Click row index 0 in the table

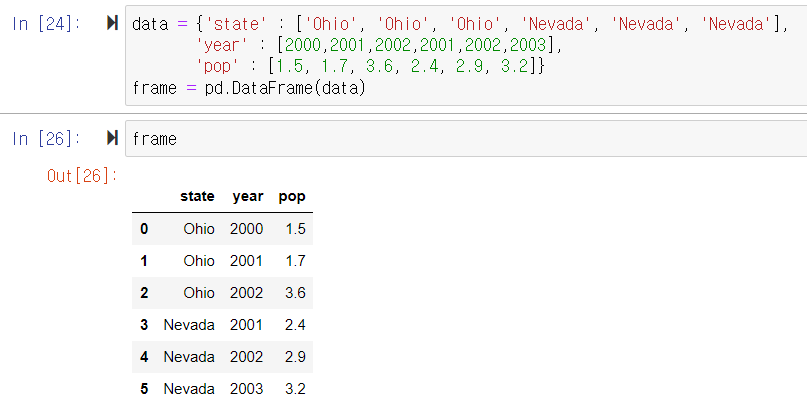coord(144,229)
